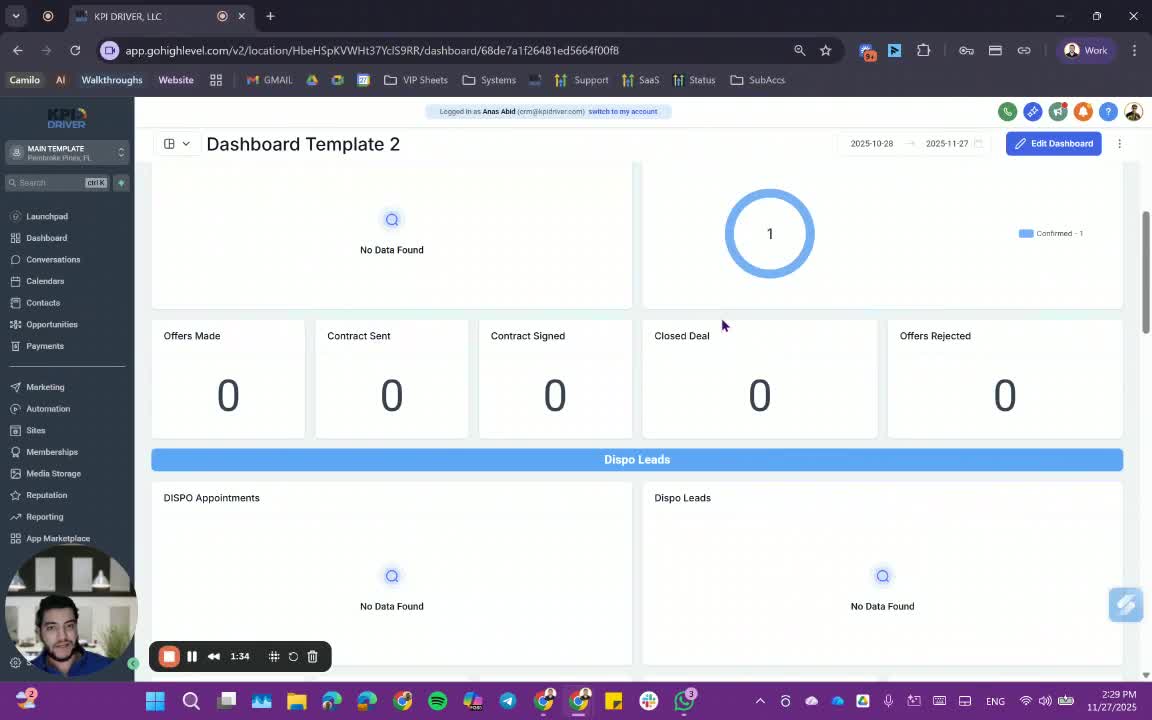Click the page vertical scrollbar
1152x720 pixels.
click(1145, 272)
